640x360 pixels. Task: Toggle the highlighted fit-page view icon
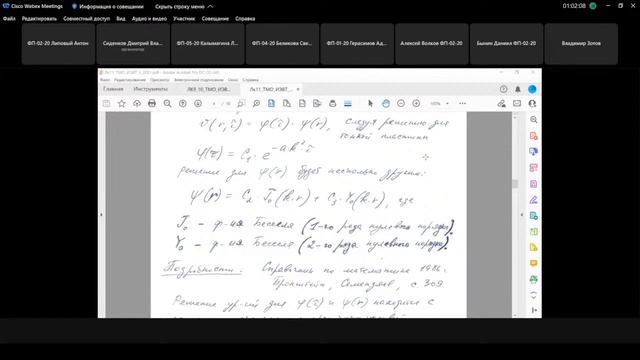point(271,104)
